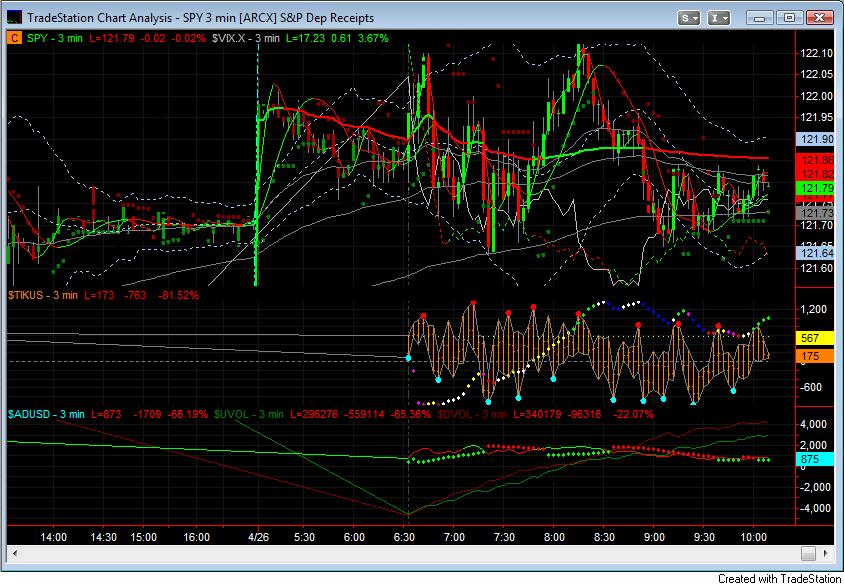Click the TradeStation chart icon in title bar

[14, 18]
